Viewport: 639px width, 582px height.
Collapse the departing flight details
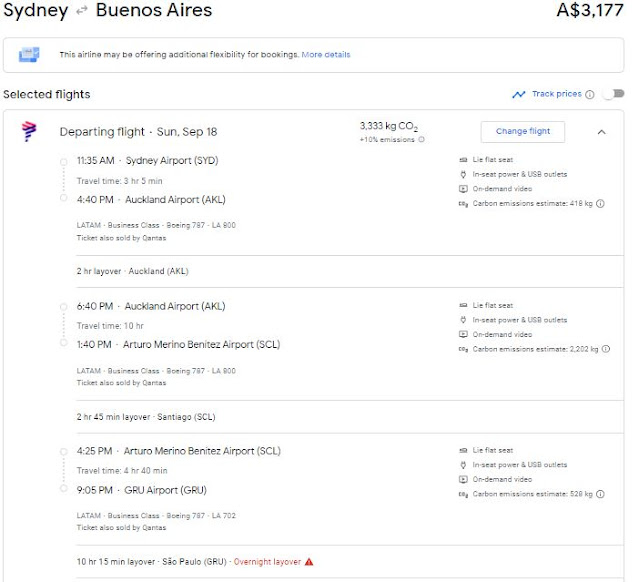tap(602, 131)
